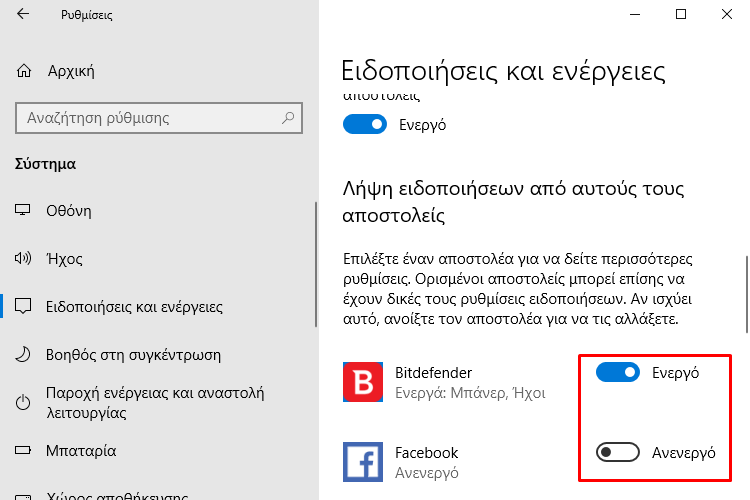Click the sidebar vertical scrollbar

pyautogui.click(x=316, y=265)
